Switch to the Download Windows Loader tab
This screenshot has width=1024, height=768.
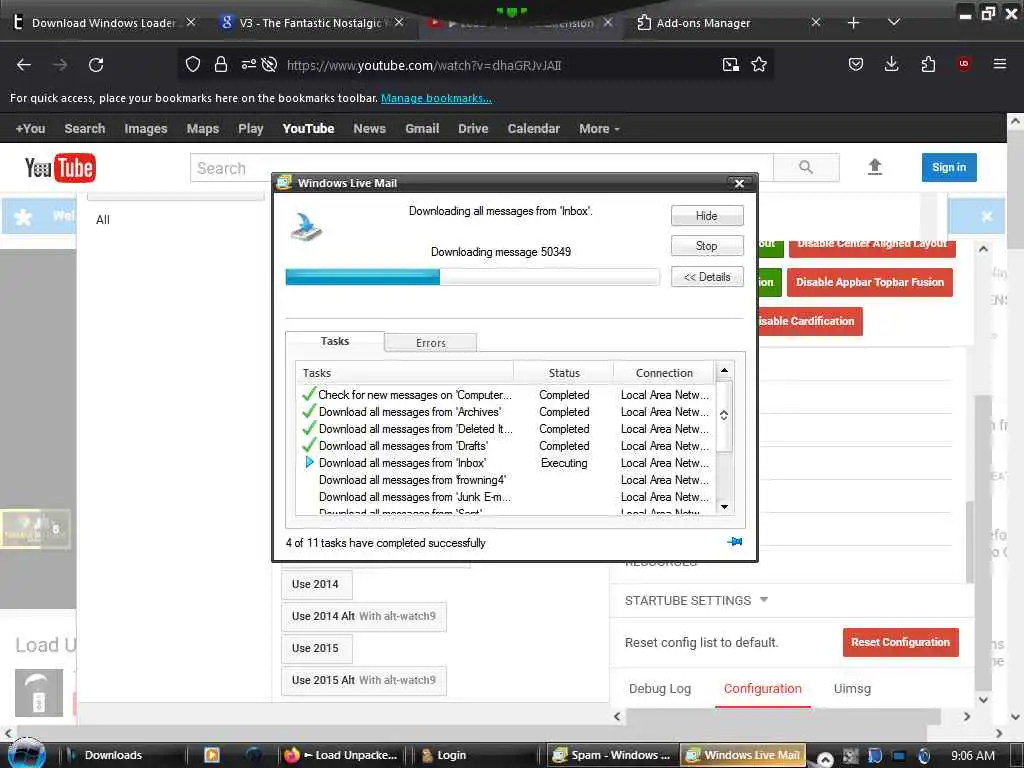104,23
